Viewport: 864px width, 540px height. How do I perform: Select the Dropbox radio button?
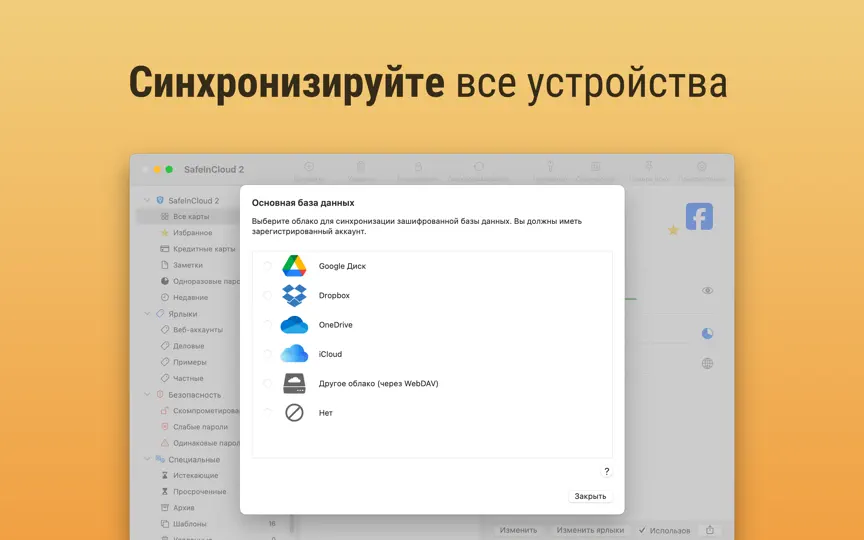pyautogui.click(x=267, y=295)
